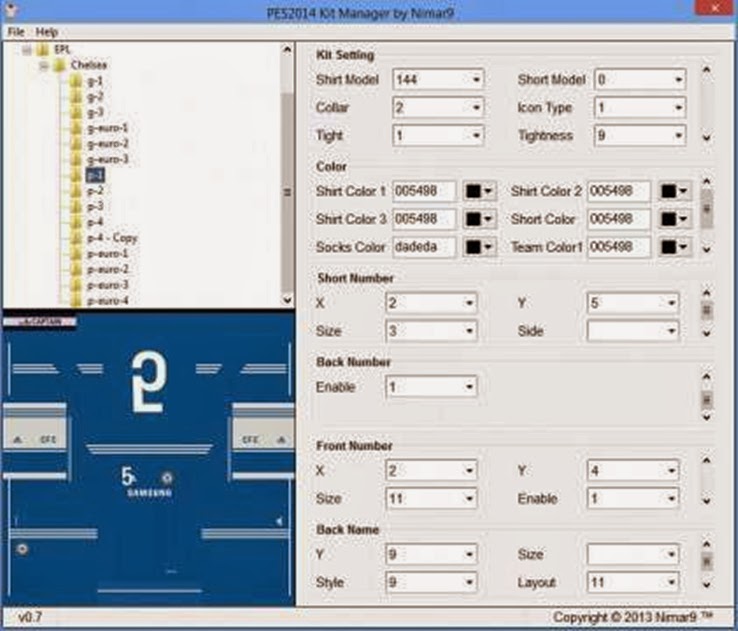Screen dimensions: 738x631
Task: Click the Shirt Color 1 hex field
Action: 424,191
